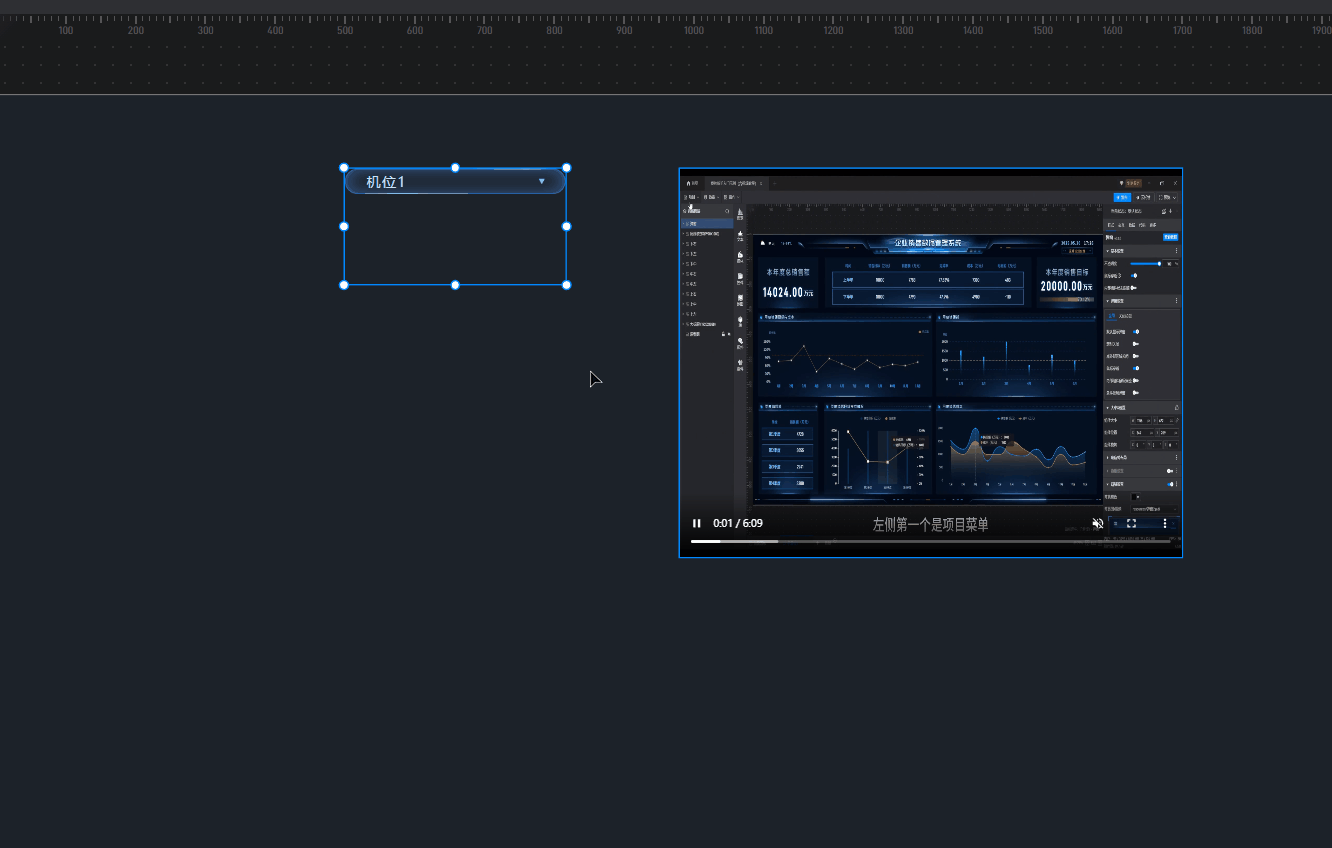Unmute the video's sound
This screenshot has width=1332, height=848.
[x=1098, y=523]
